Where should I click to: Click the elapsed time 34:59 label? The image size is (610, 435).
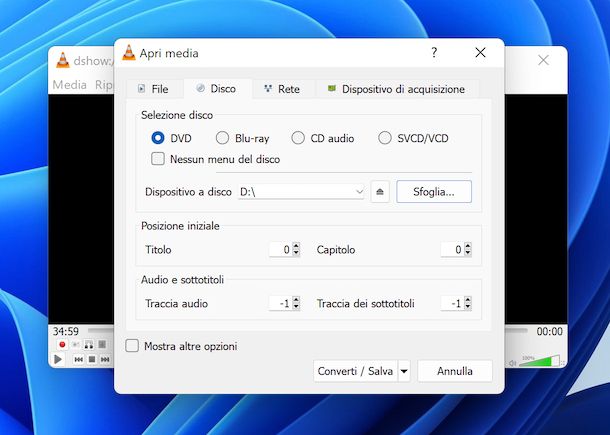[66, 331]
